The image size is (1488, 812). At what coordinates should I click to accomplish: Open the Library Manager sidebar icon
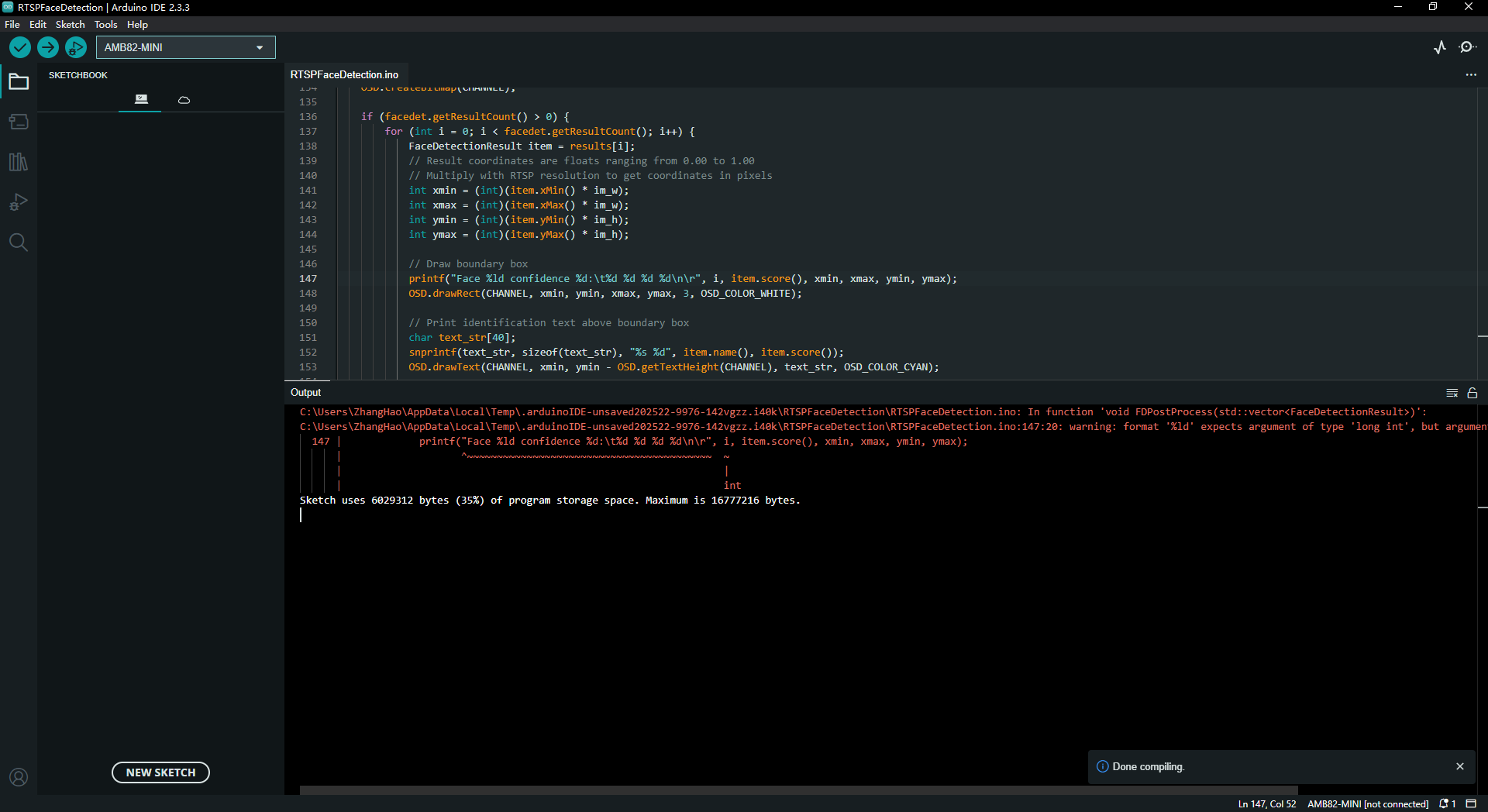pyautogui.click(x=19, y=162)
